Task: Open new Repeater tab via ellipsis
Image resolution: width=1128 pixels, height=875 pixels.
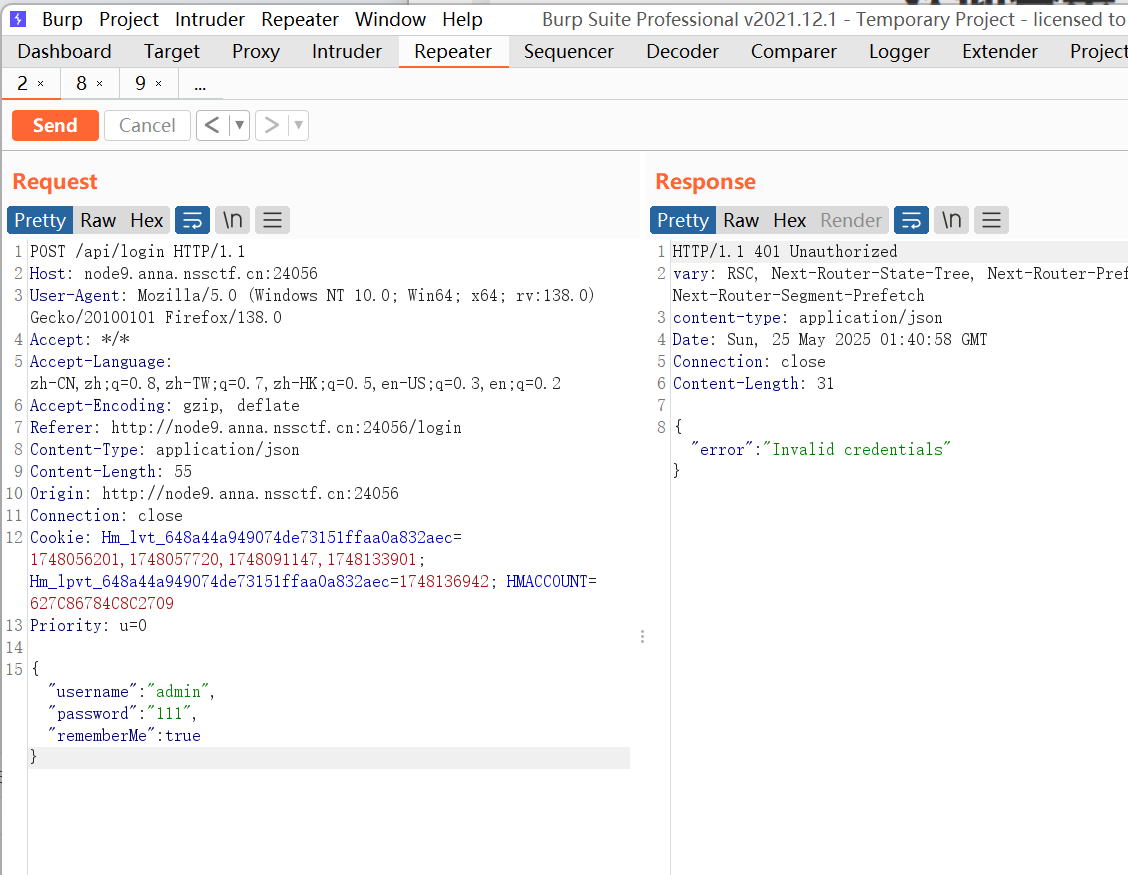Action: 200,84
